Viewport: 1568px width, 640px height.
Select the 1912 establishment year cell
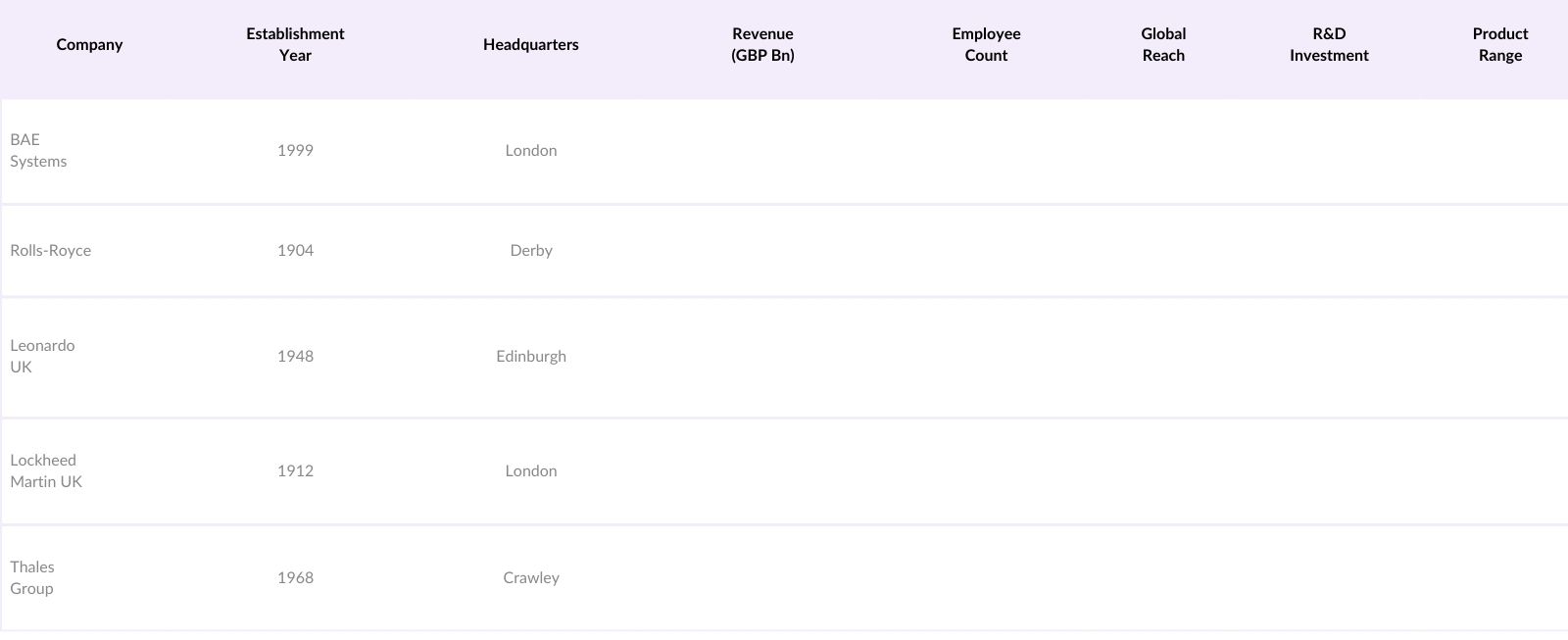coord(295,471)
